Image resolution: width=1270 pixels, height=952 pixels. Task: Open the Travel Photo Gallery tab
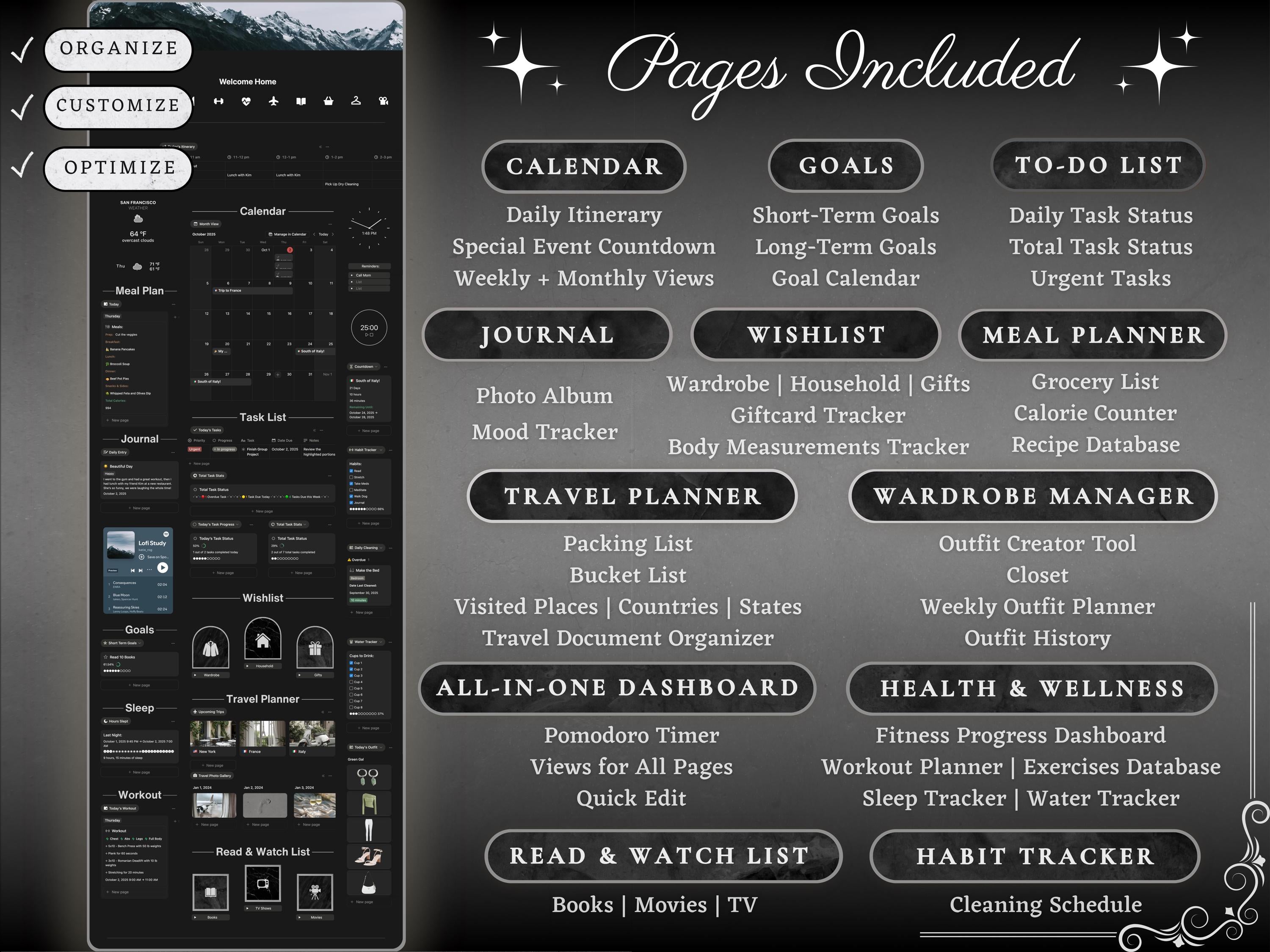[212, 776]
